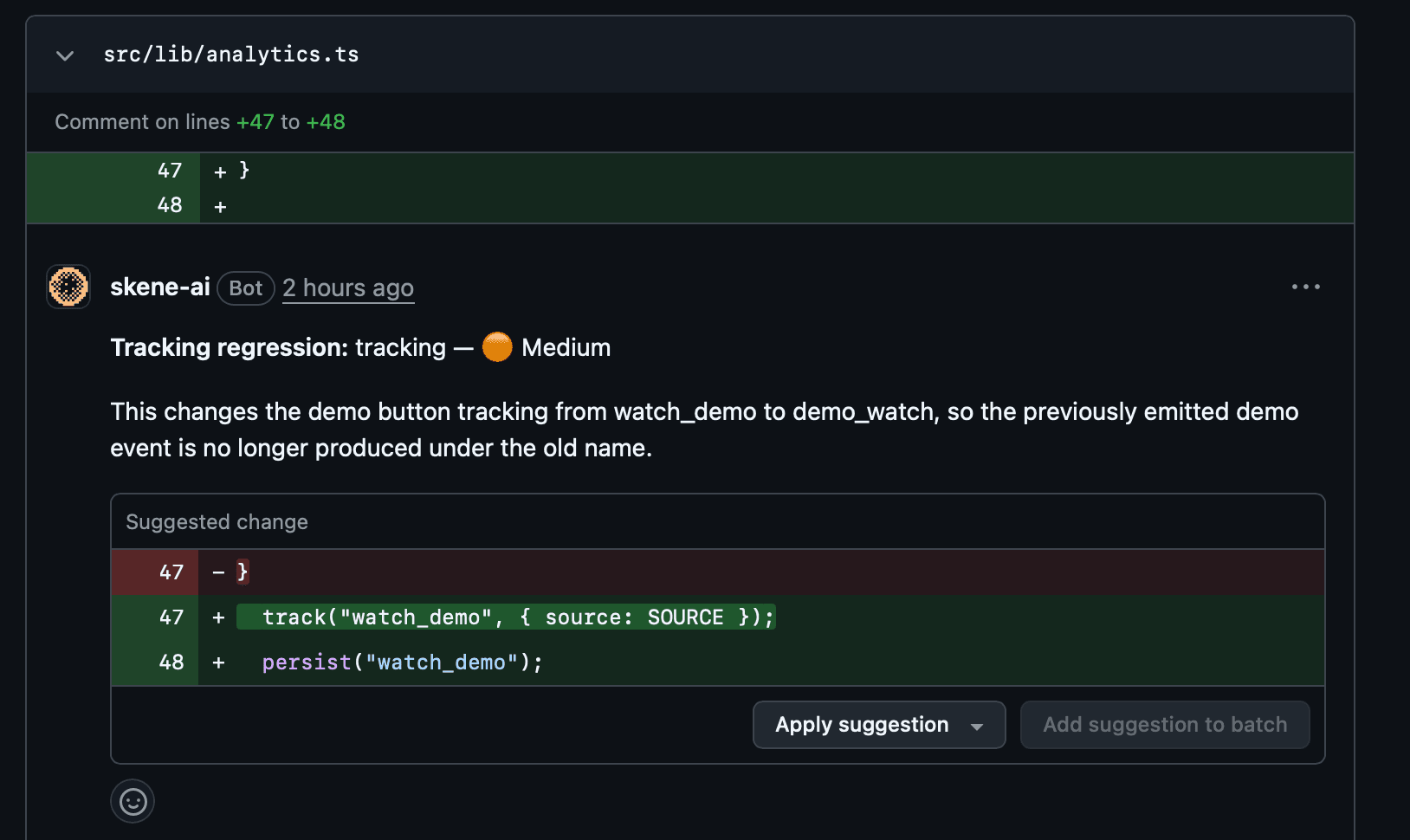The width and height of the screenshot is (1410, 840).
Task: Click the orange Medium severity circle
Action: coord(497,347)
